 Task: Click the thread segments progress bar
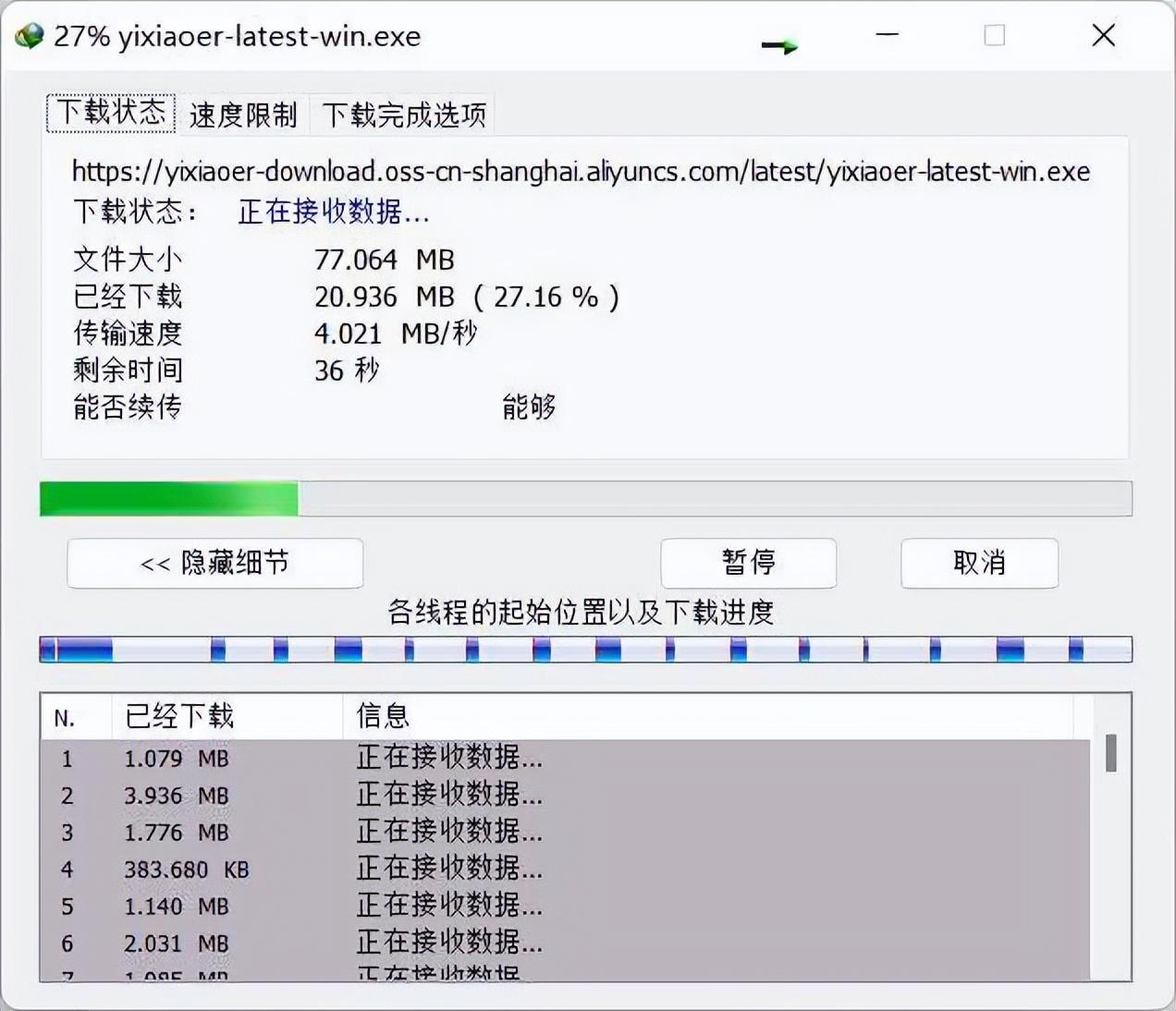[585, 650]
